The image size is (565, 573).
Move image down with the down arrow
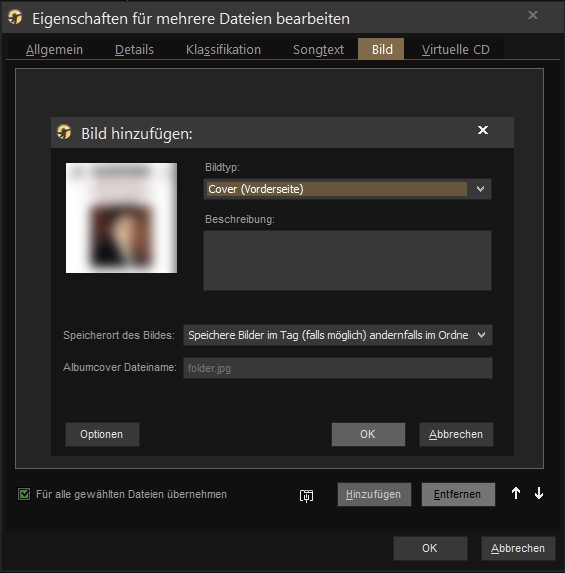pos(539,493)
